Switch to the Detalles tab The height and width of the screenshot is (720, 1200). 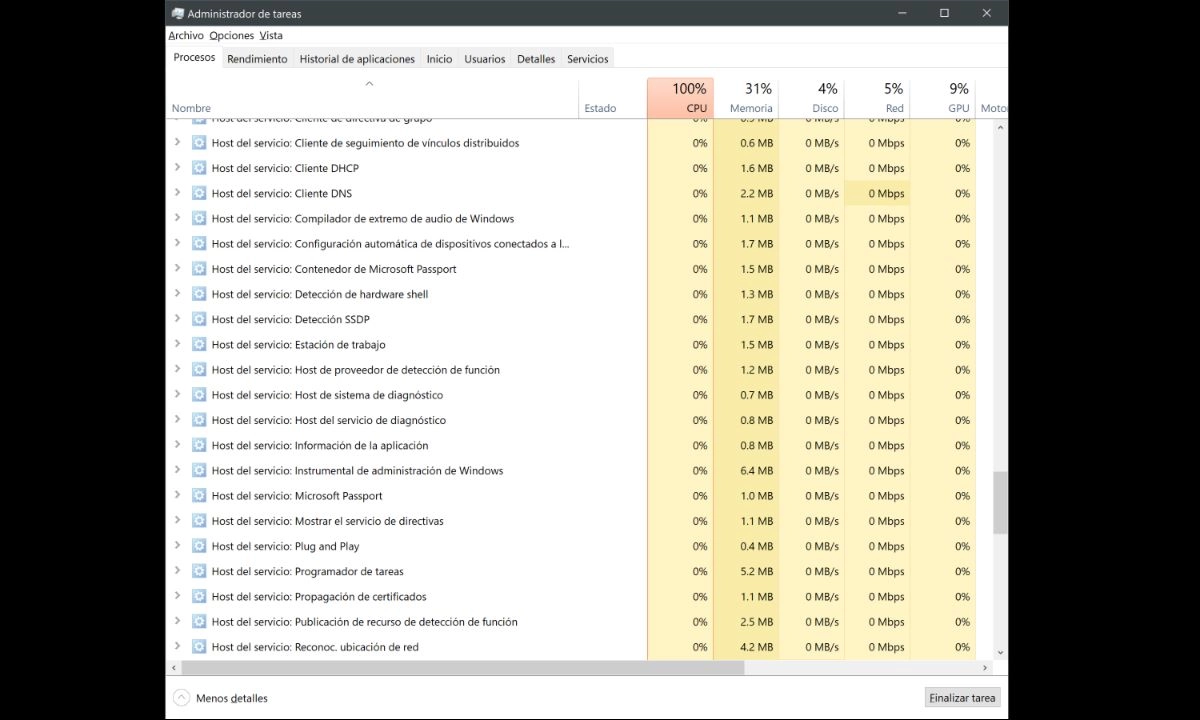[535, 58]
